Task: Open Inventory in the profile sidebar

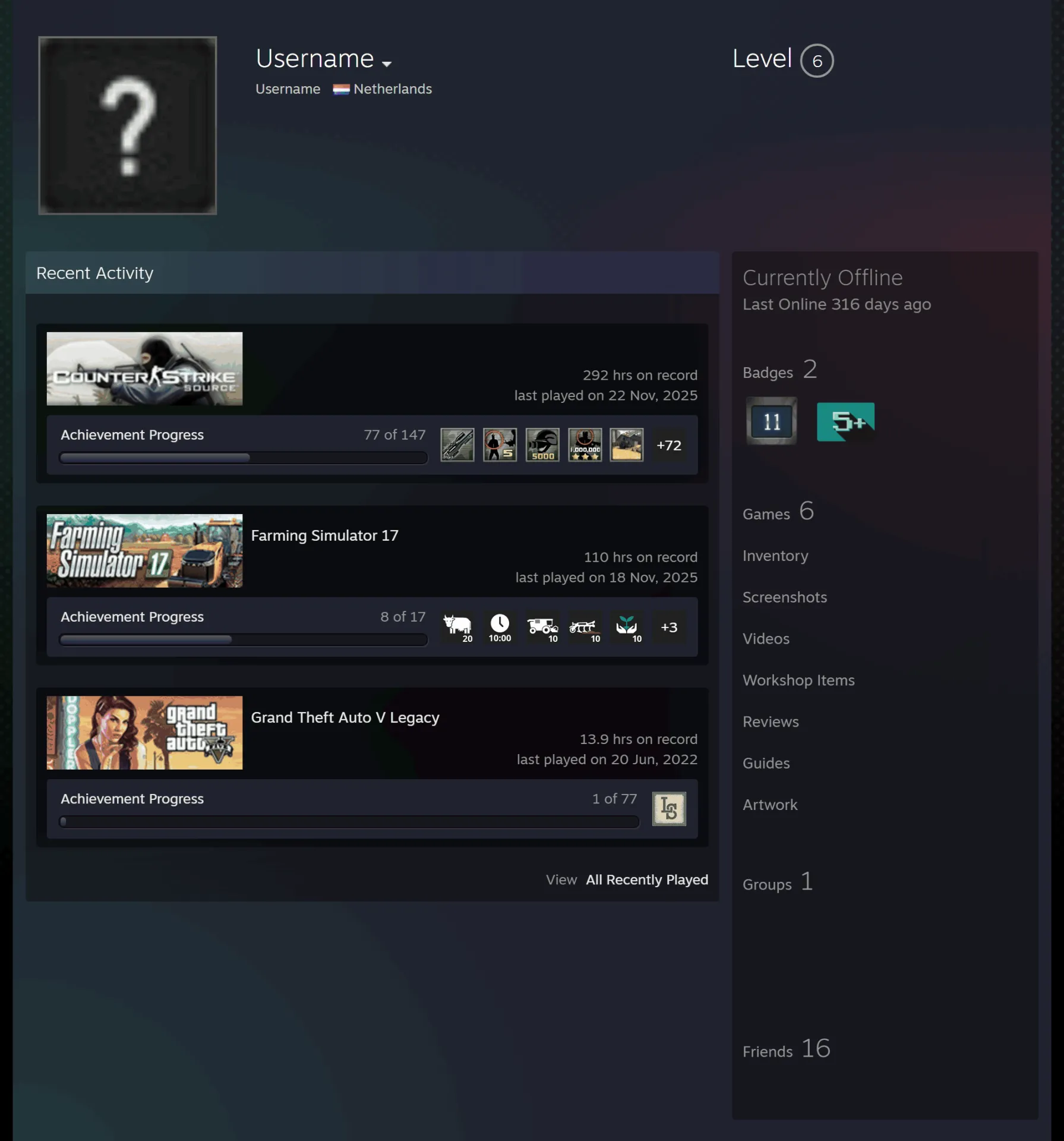Action: [x=775, y=556]
